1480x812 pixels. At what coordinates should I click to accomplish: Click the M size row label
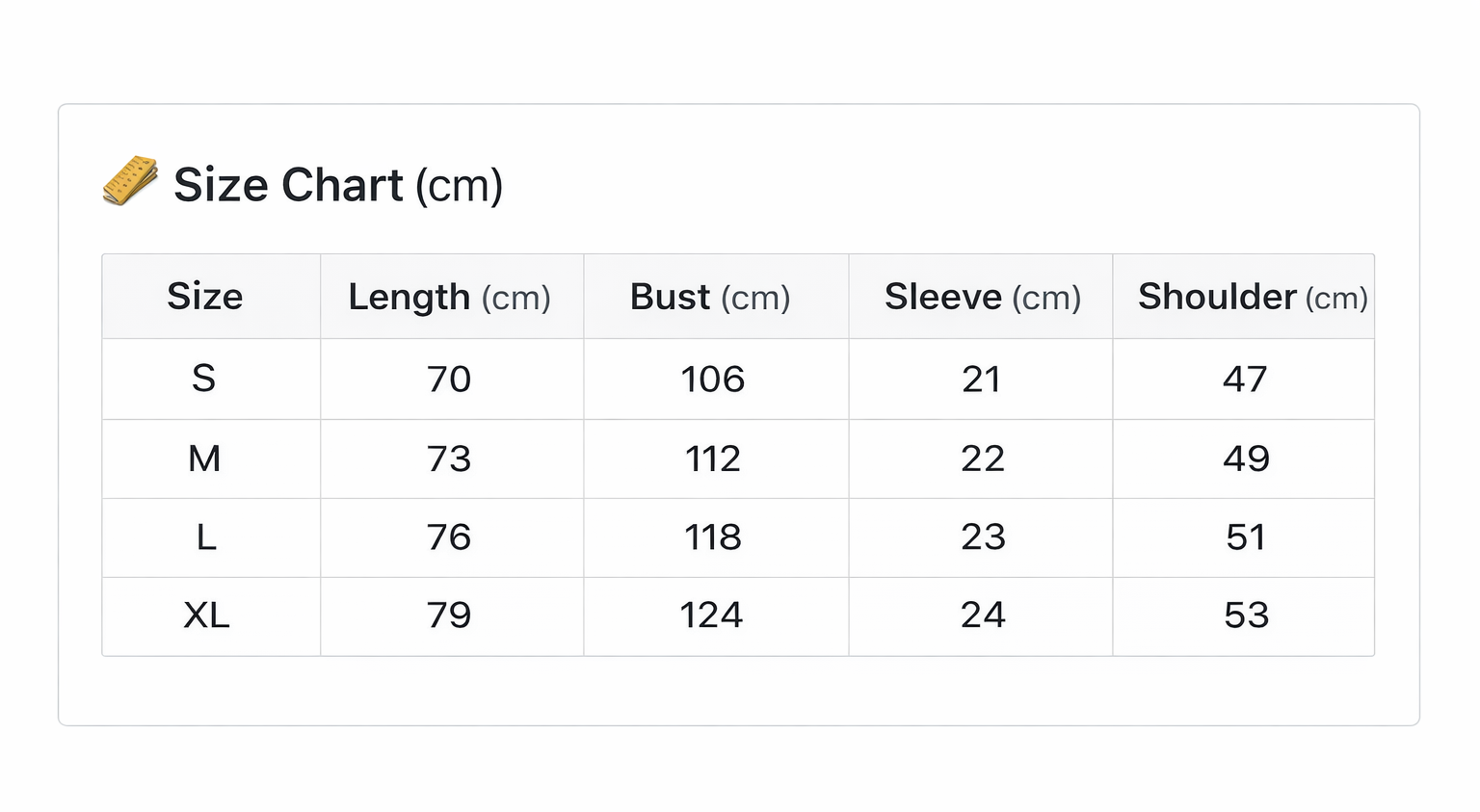click(204, 458)
